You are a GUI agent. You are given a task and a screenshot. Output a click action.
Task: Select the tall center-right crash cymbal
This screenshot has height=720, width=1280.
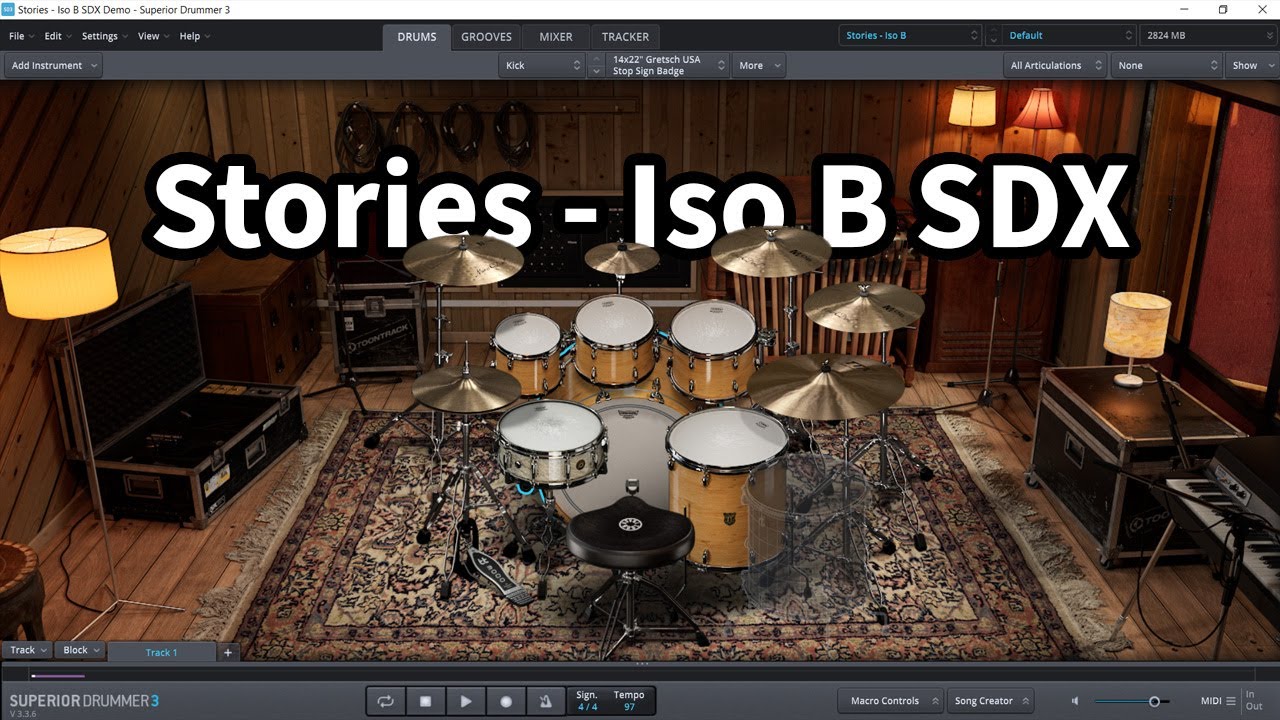tap(771, 252)
